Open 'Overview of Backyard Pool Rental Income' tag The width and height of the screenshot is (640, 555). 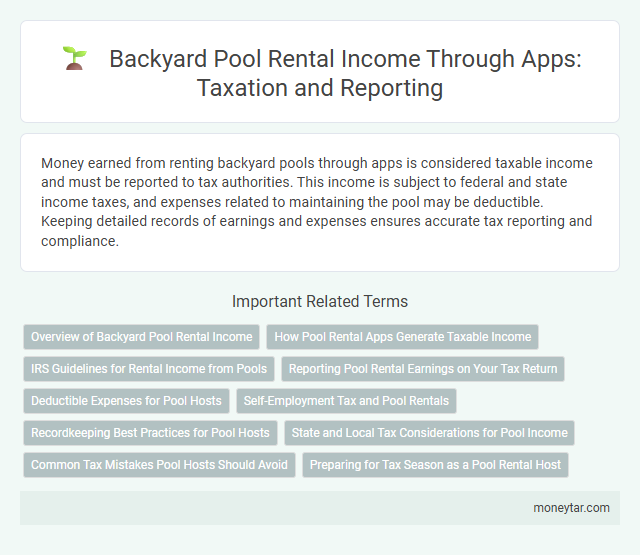click(142, 337)
